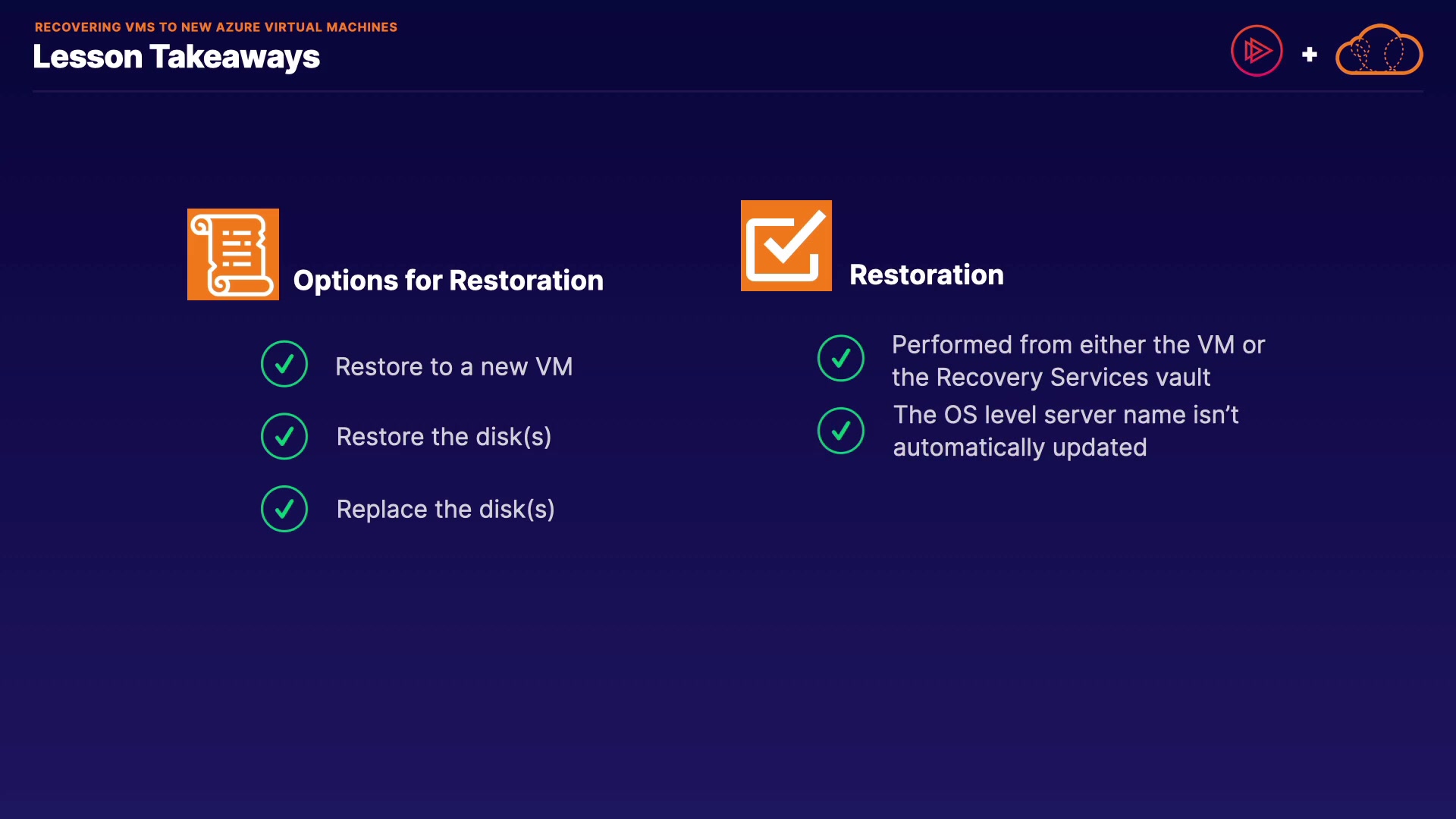Click the Recovering VMs orange subtitle text

(216, 27)
